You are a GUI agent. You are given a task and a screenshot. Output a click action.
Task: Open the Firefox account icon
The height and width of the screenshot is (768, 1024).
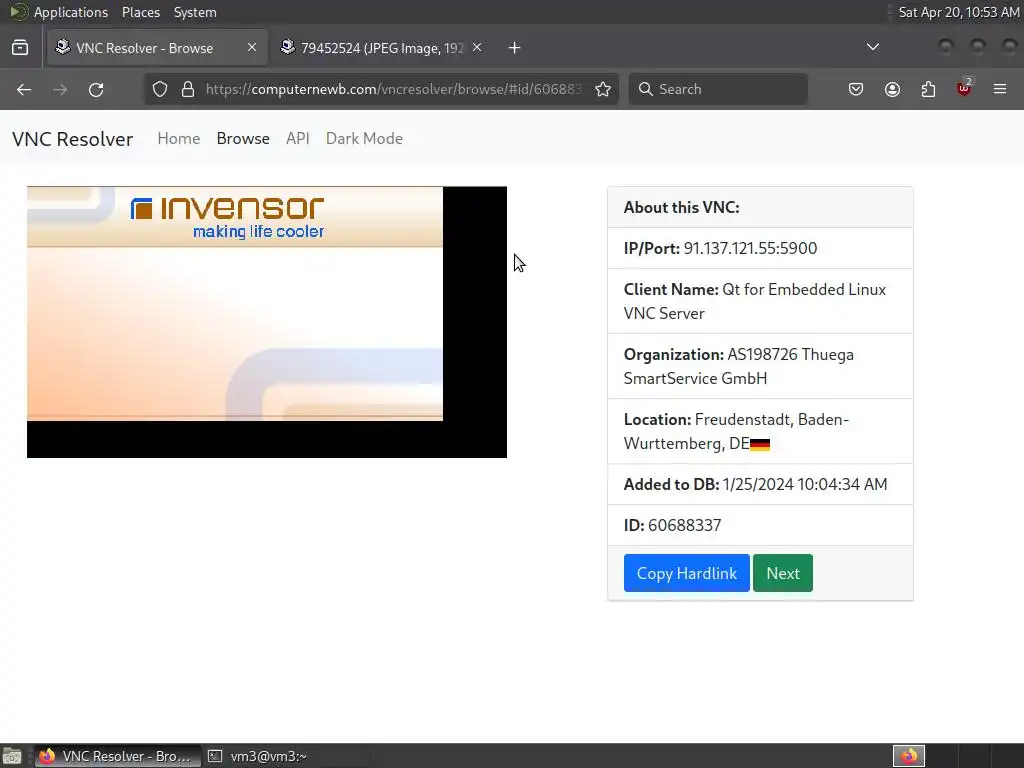(892, 89)
